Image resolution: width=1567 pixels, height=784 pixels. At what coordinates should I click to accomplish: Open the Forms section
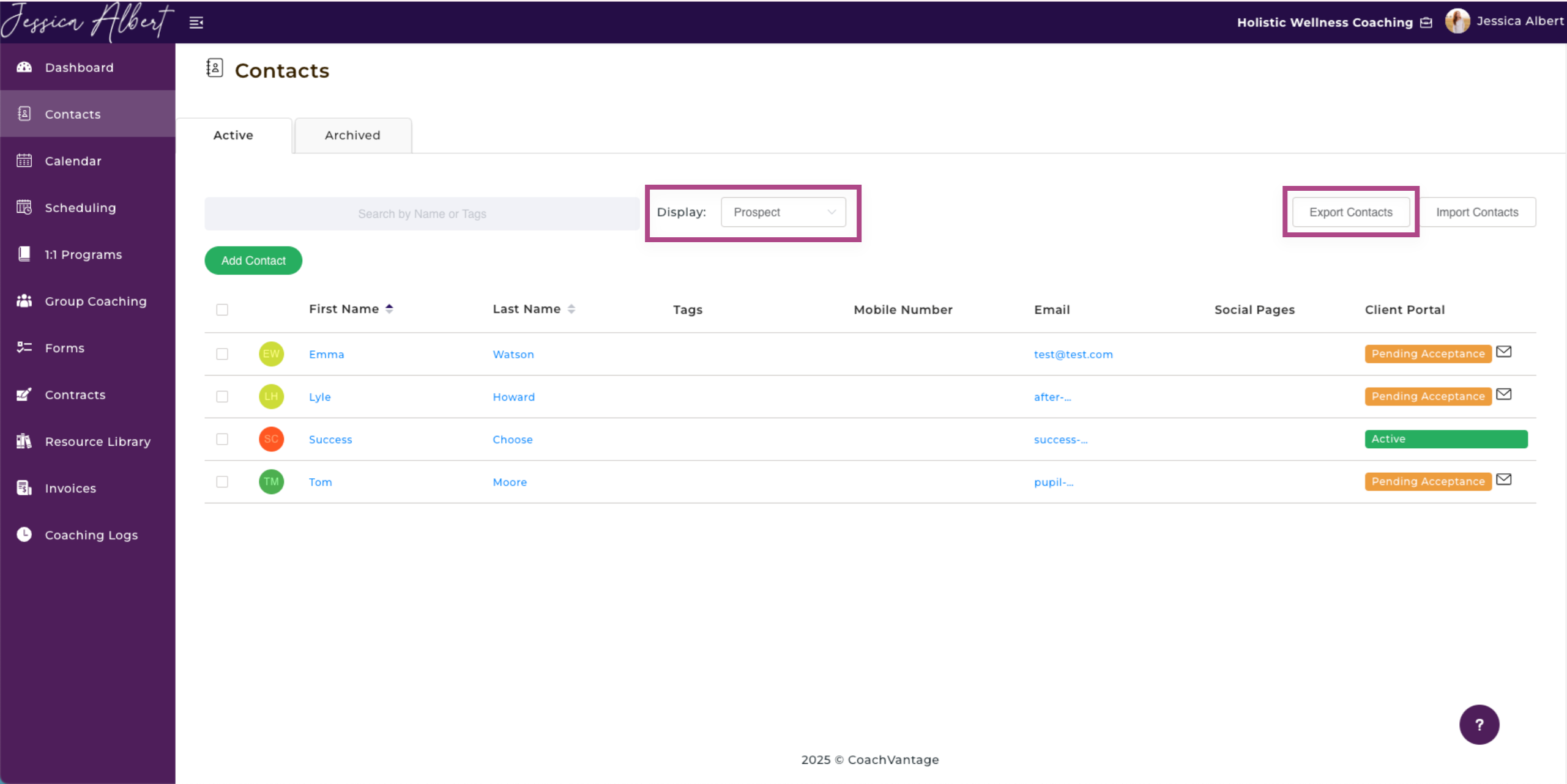[87, 348]
